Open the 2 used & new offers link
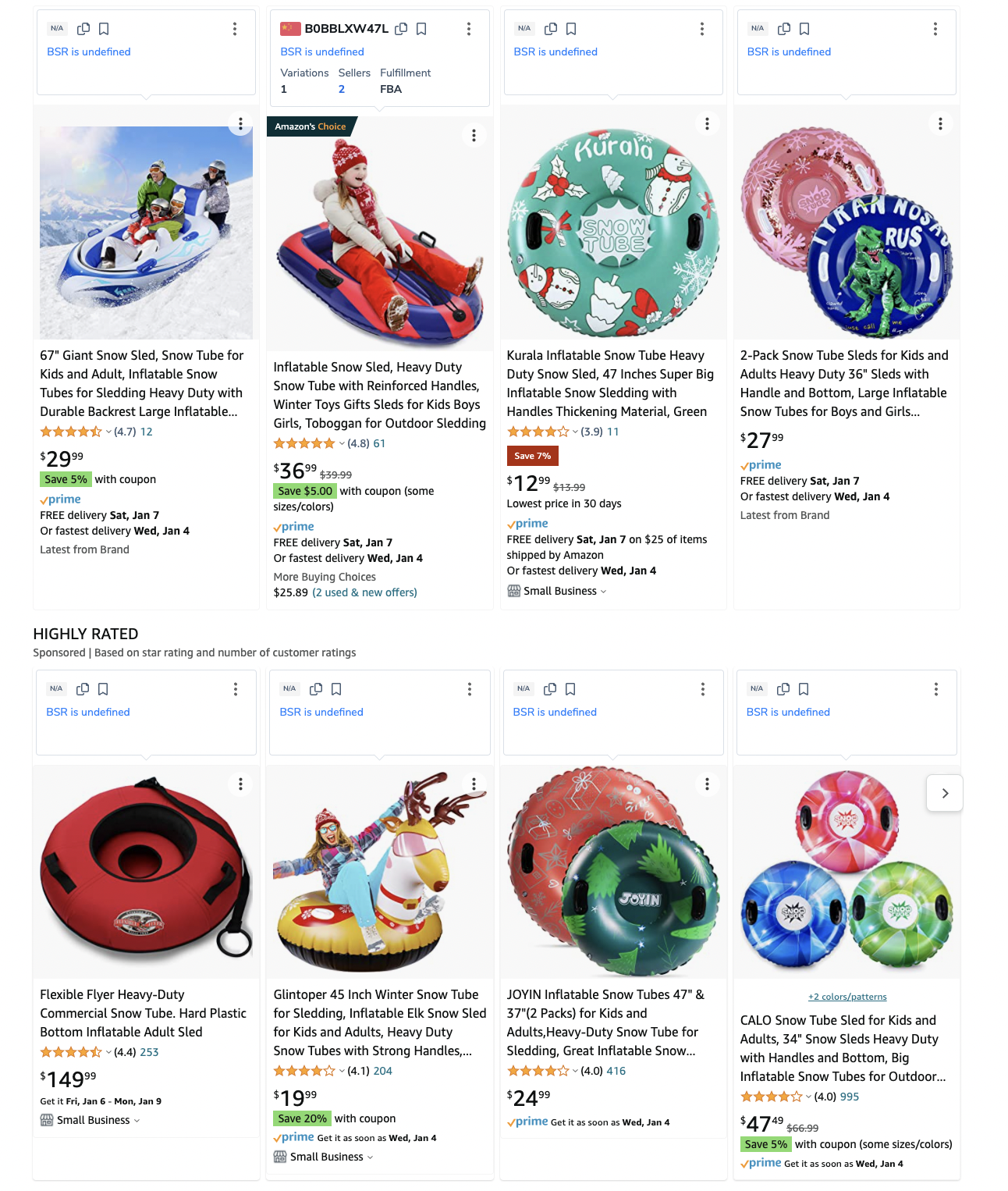 tap(365, 592)
